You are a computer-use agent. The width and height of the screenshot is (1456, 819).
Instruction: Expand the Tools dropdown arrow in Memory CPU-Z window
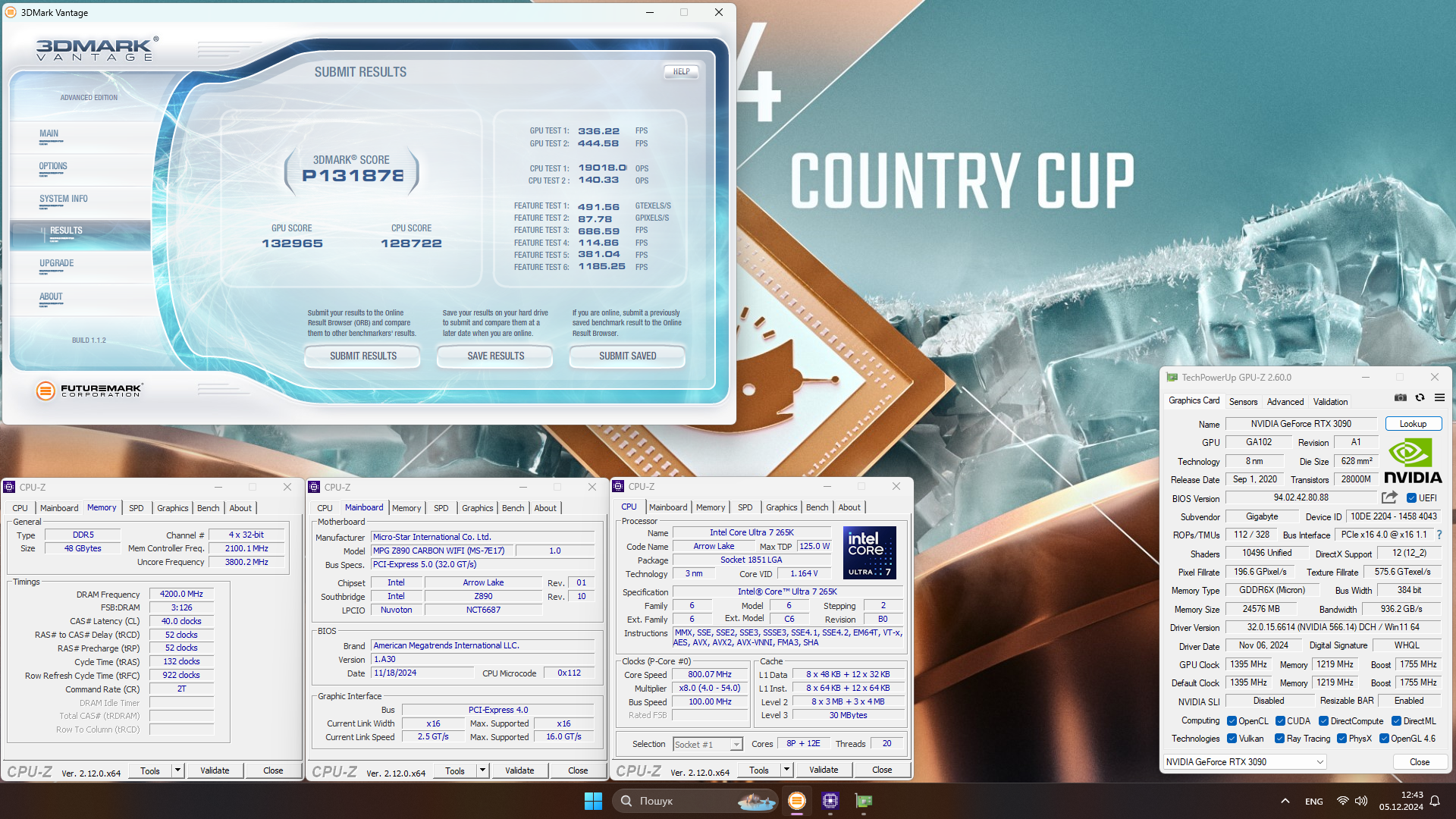177,770
